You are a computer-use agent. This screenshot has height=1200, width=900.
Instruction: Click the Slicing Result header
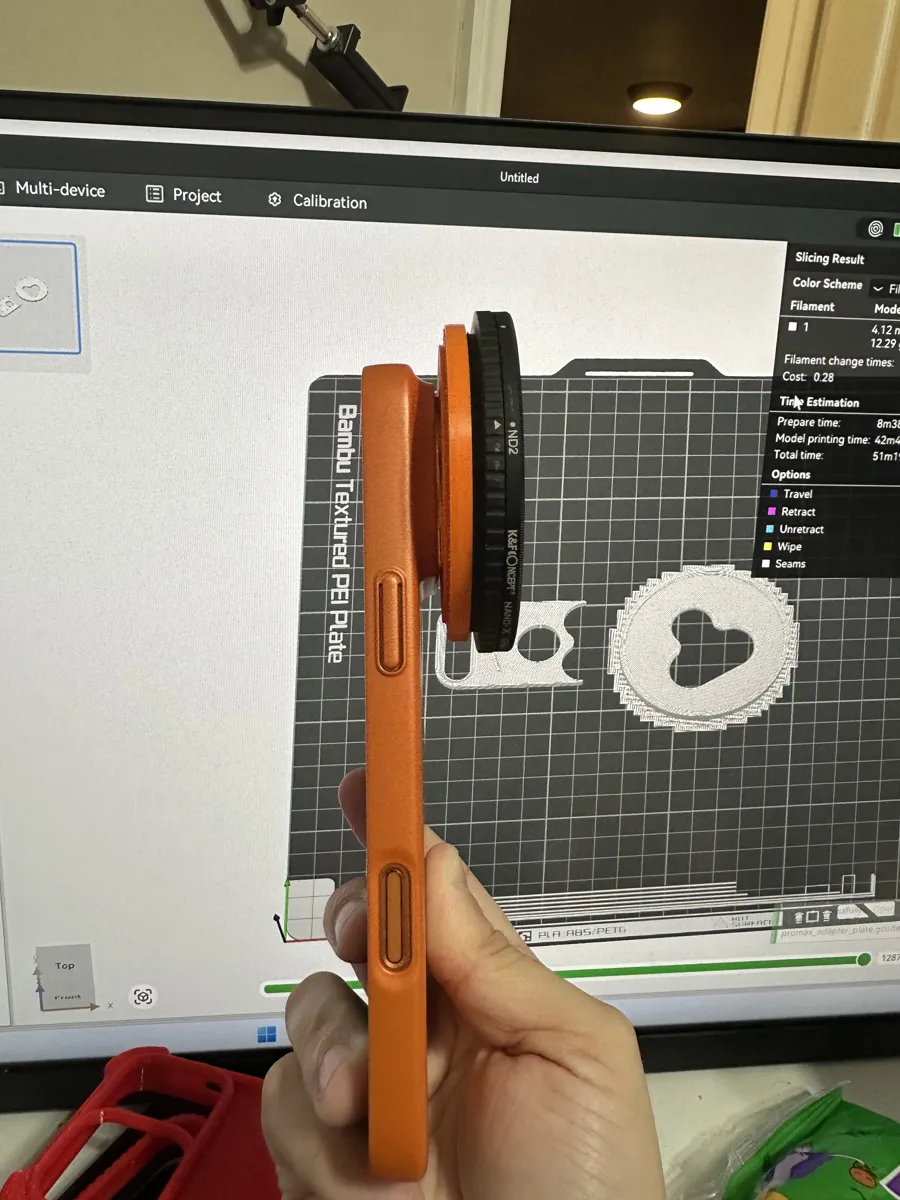pos(830,258)
